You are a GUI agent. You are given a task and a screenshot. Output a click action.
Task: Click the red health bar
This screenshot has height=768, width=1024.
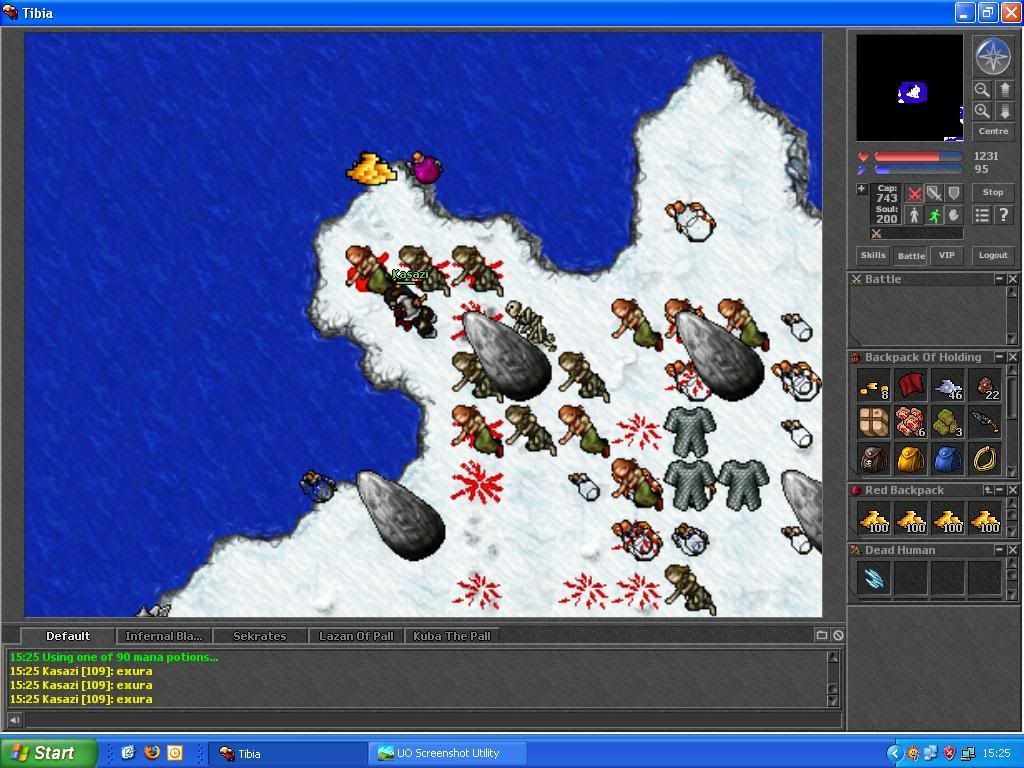918,157
